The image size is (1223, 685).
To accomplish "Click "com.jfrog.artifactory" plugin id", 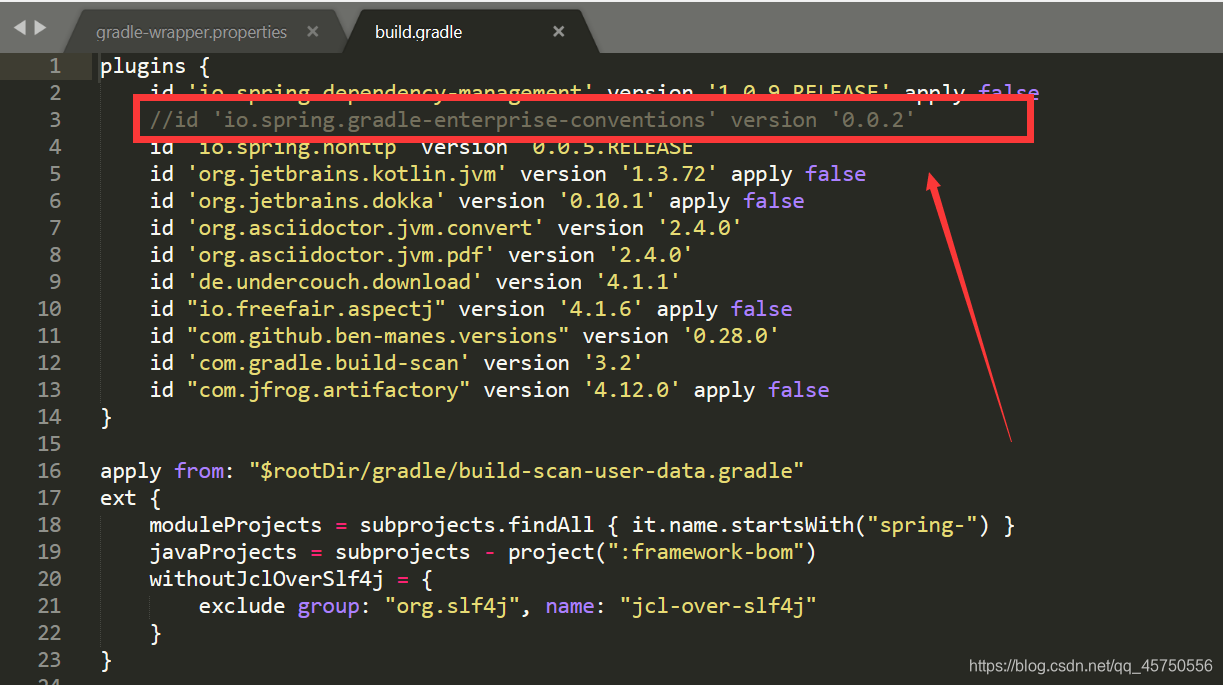I will pyautogui.click(x=328, y=390).
